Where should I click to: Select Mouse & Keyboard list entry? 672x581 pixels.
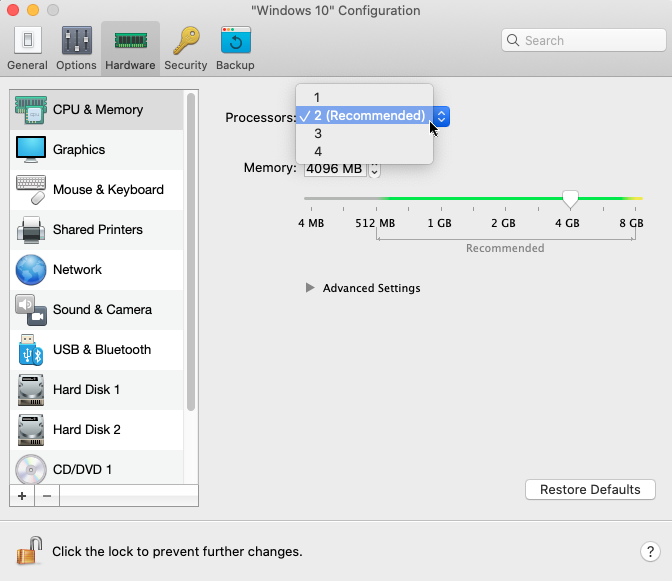click(x=97, y=189)
